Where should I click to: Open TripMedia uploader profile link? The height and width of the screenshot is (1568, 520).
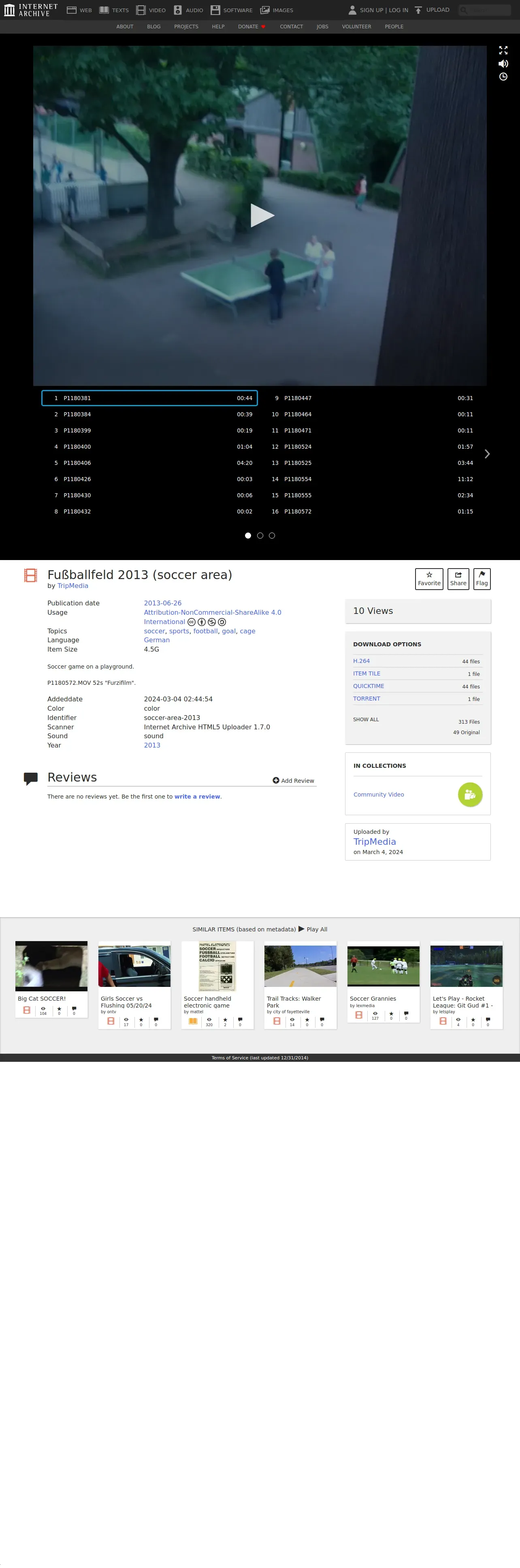(x=375, y=842)
